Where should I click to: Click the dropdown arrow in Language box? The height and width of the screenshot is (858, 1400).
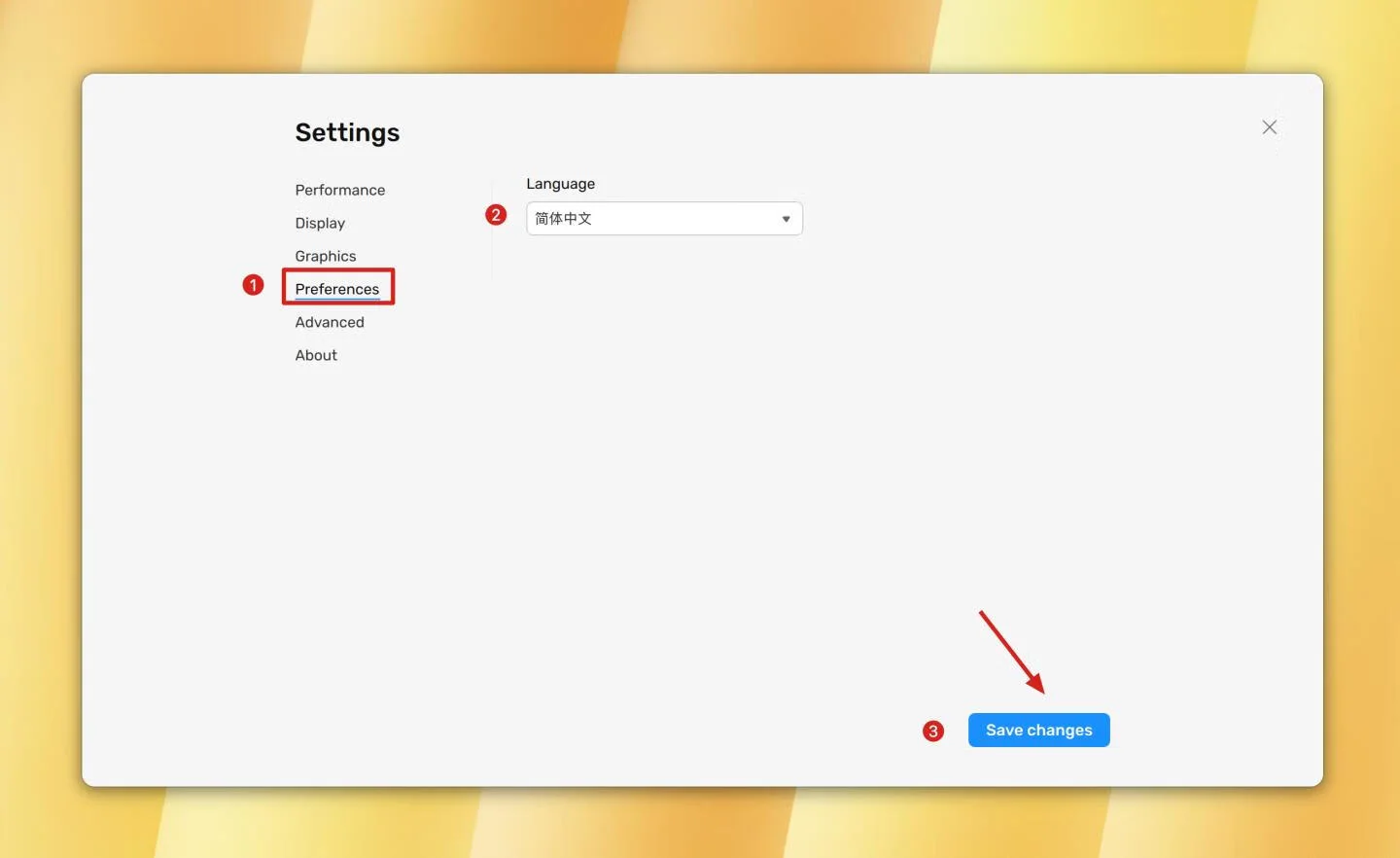pyautogui.click(x=786, y=219)
